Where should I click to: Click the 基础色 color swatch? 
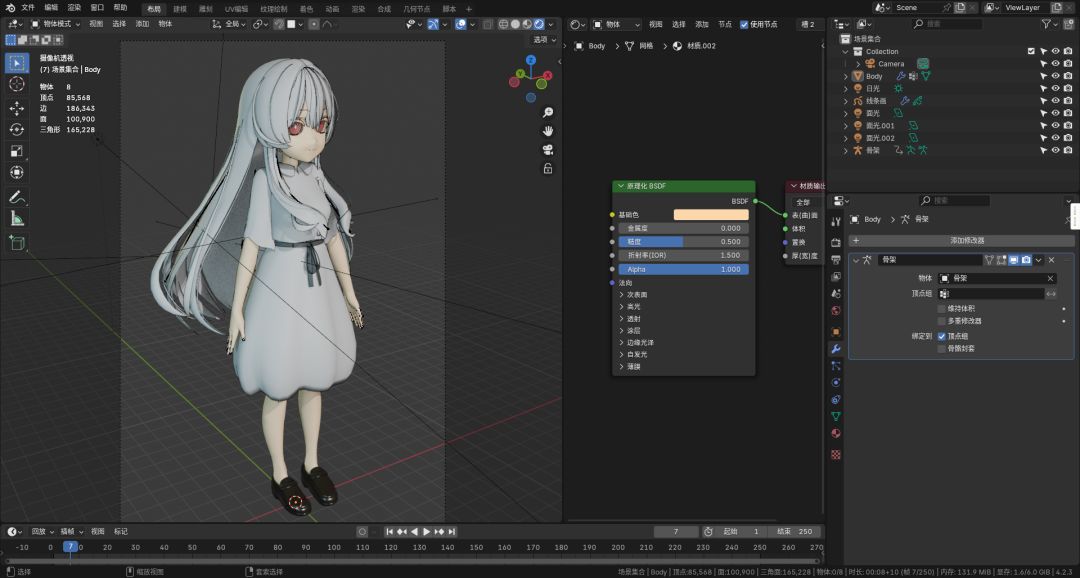[711, 215]
